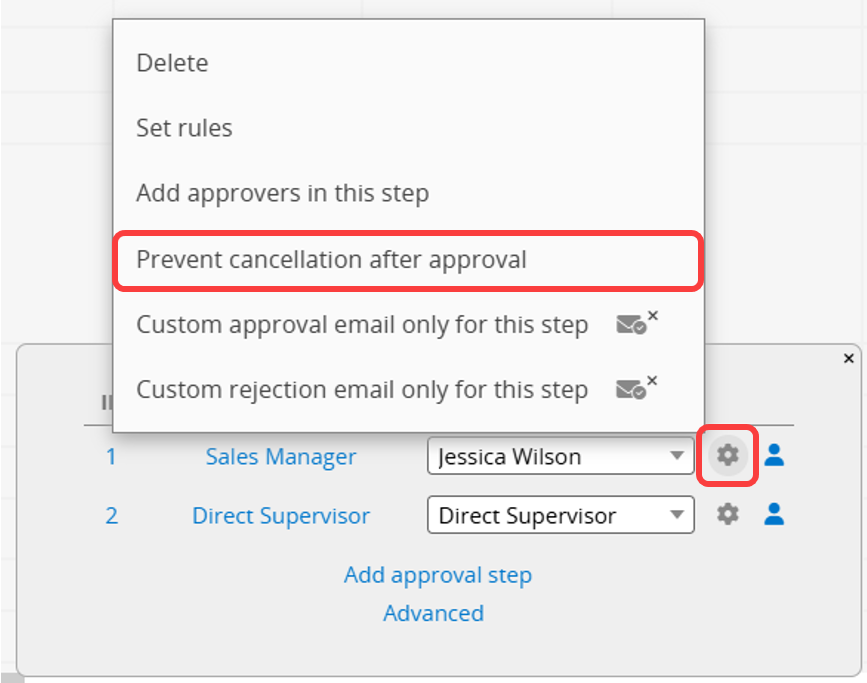Open settings gear for Direct Supervisor step
This screenshot has height=683, width=867.
[x=728, y=514]
